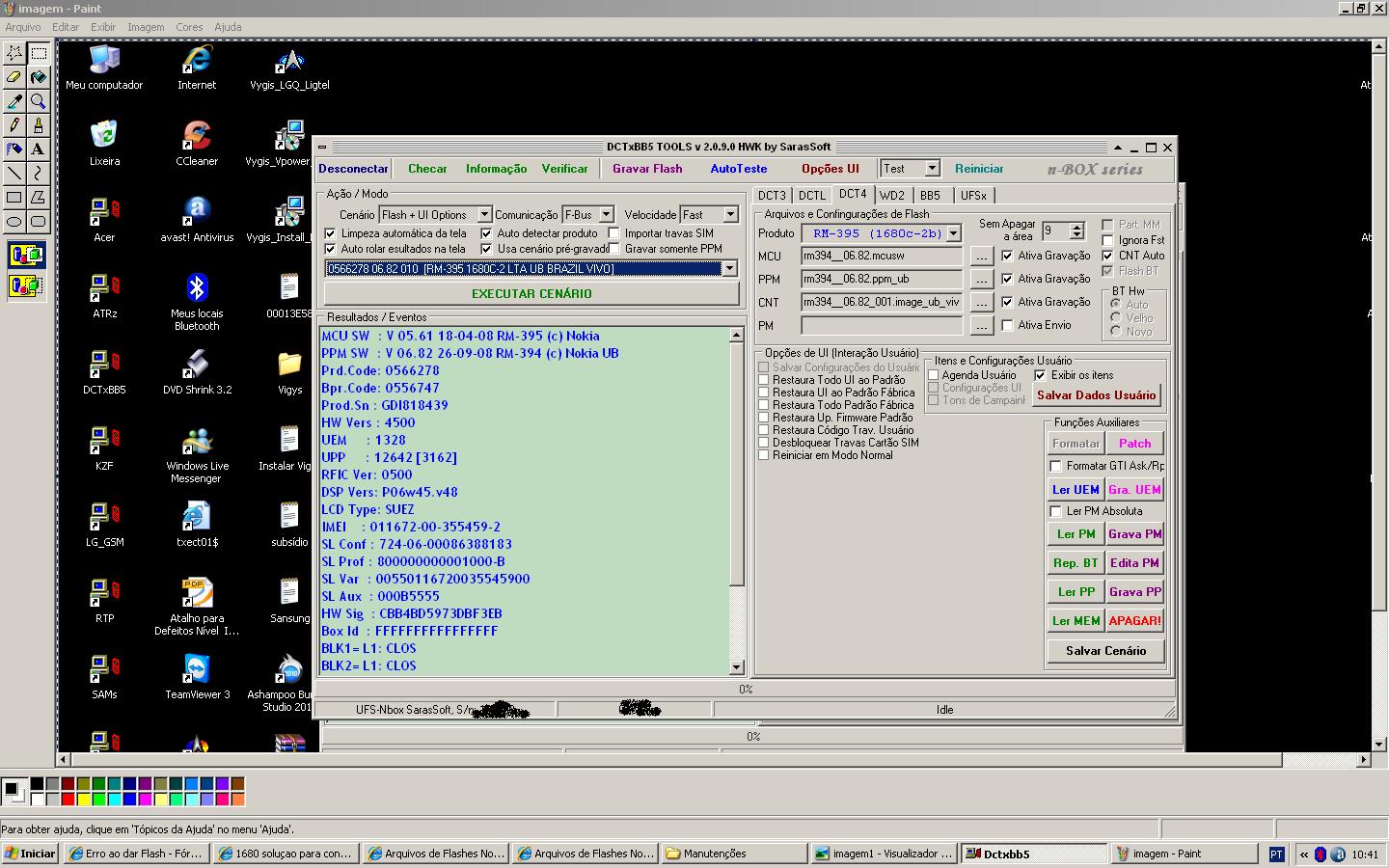The width and height of the screenshot is (1389, 868).
Task: Click the Meus locais Bluetooth icon
Action: tap(197, 301)
